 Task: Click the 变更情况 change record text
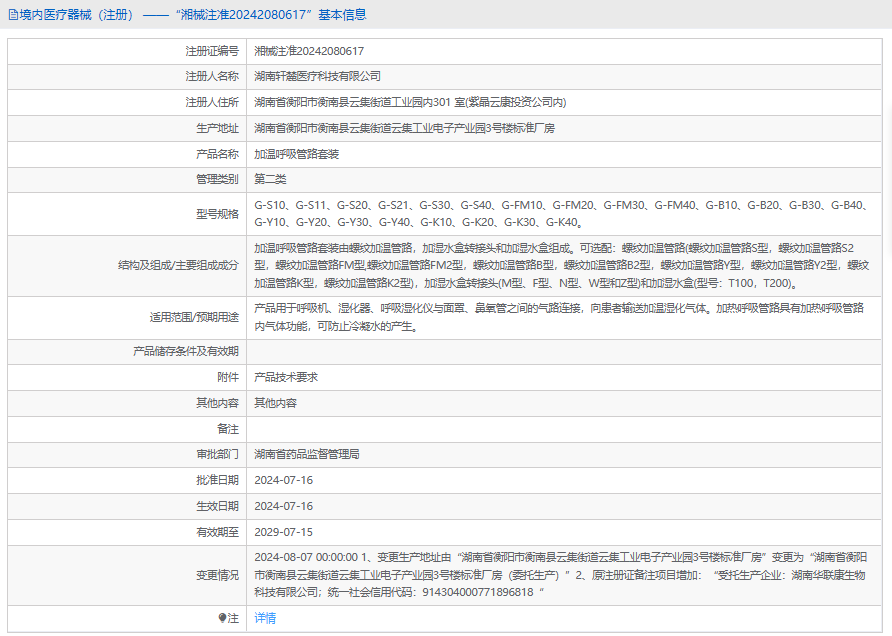tap(560, 574)
